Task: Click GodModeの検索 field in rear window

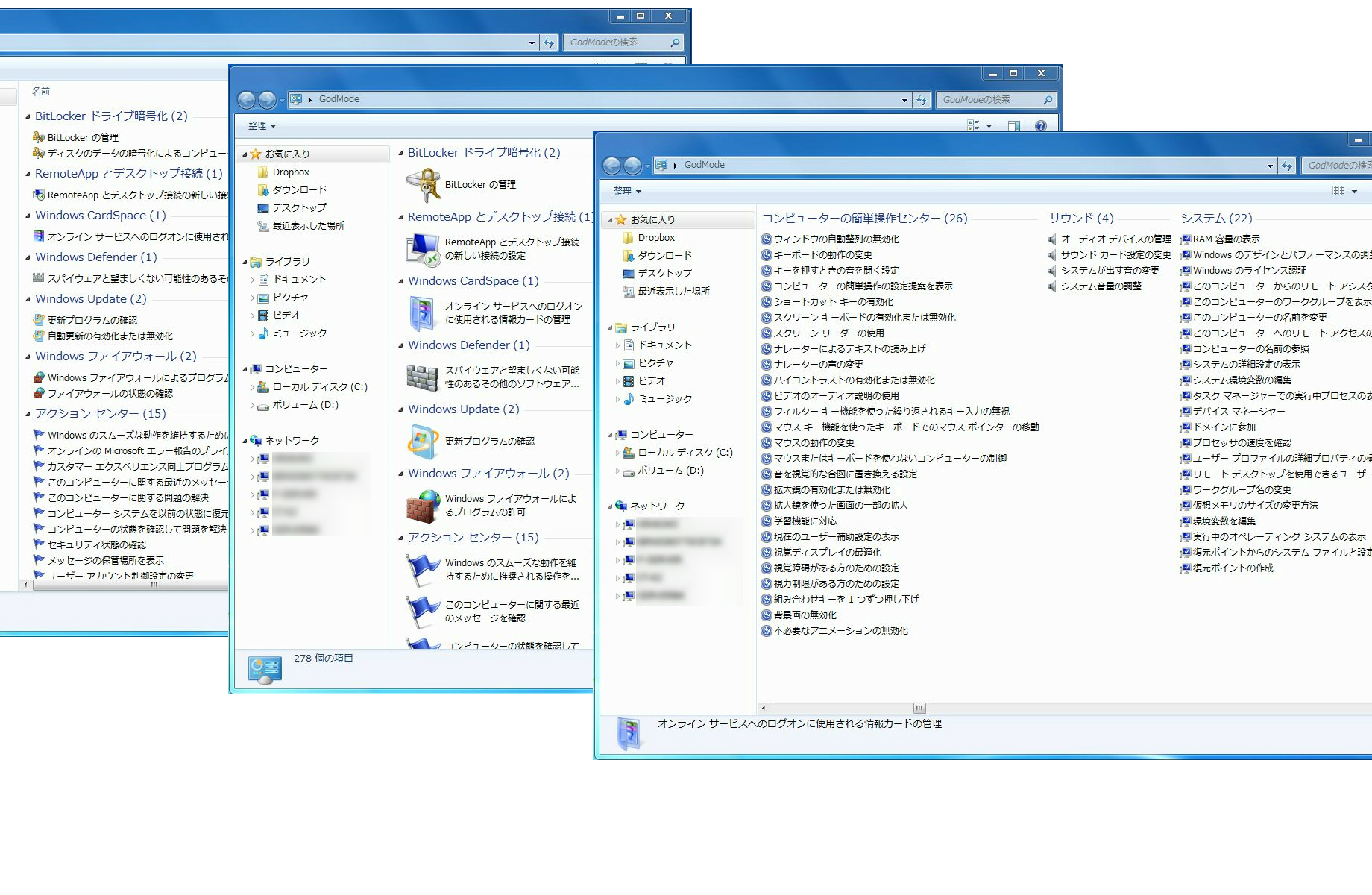Action: [x=623, y=43]
